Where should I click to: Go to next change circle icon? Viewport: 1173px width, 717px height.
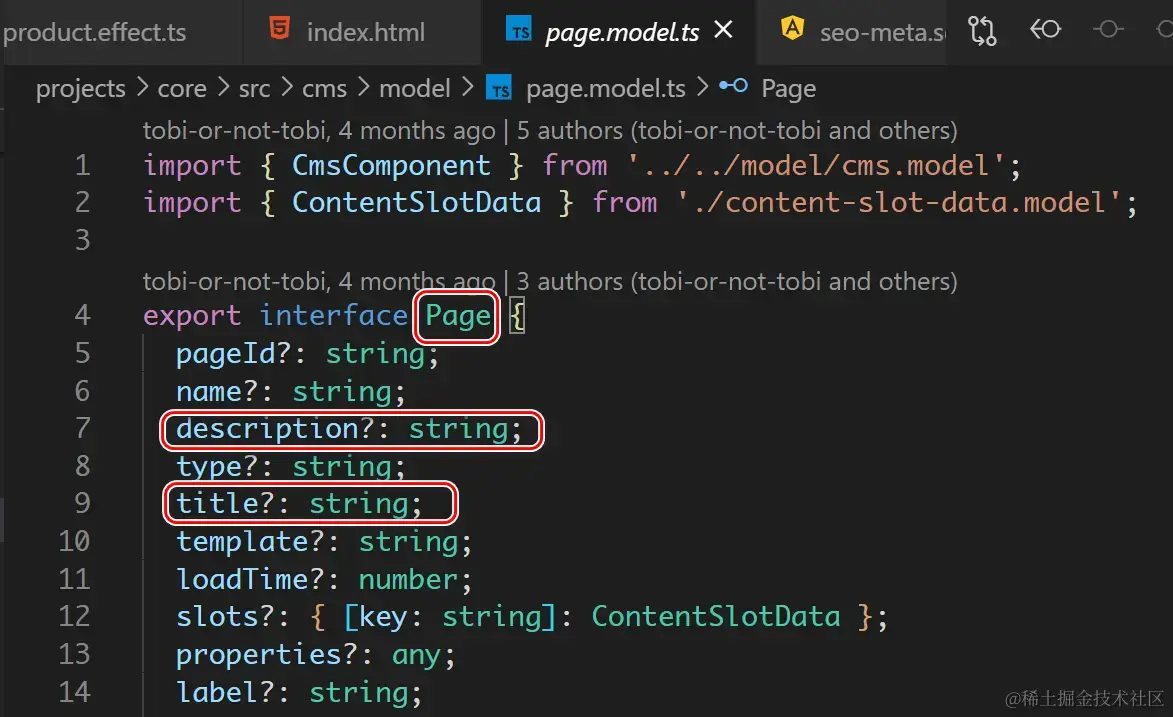[1108, 29]
